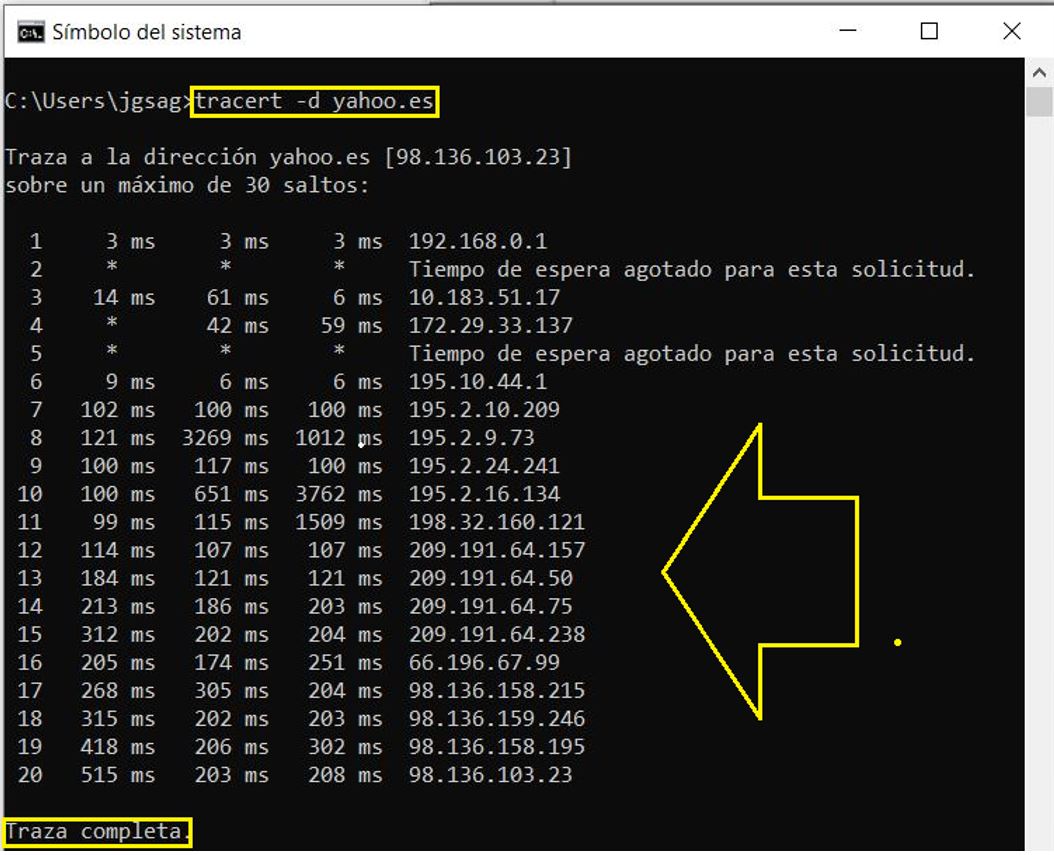The height and width of the screenshot is (855, 1054).
Task: Click hop 12 address 209.191.64.157
Action: coord(497,551)
